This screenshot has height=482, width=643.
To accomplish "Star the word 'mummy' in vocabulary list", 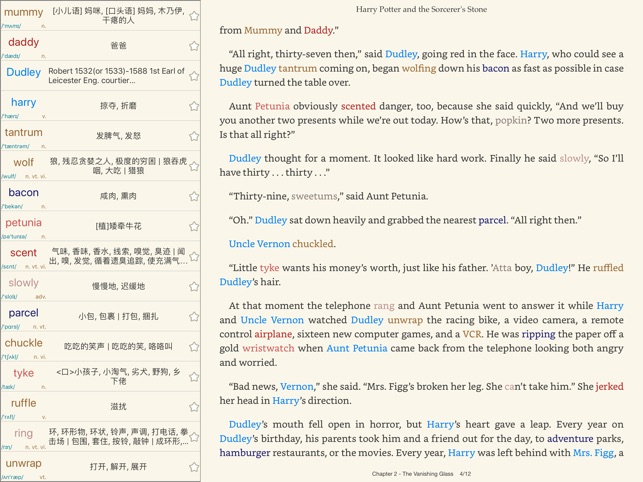I will tap(194, 16).
